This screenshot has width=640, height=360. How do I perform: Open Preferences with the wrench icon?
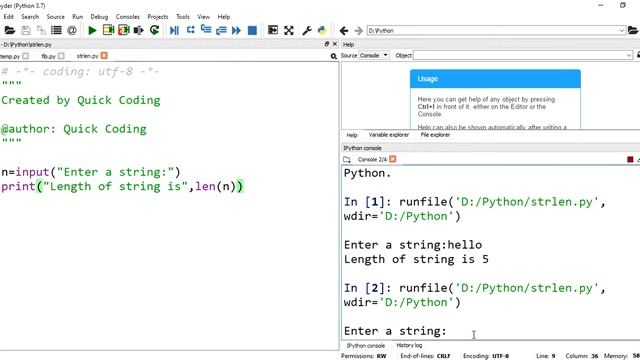[307, 30]
